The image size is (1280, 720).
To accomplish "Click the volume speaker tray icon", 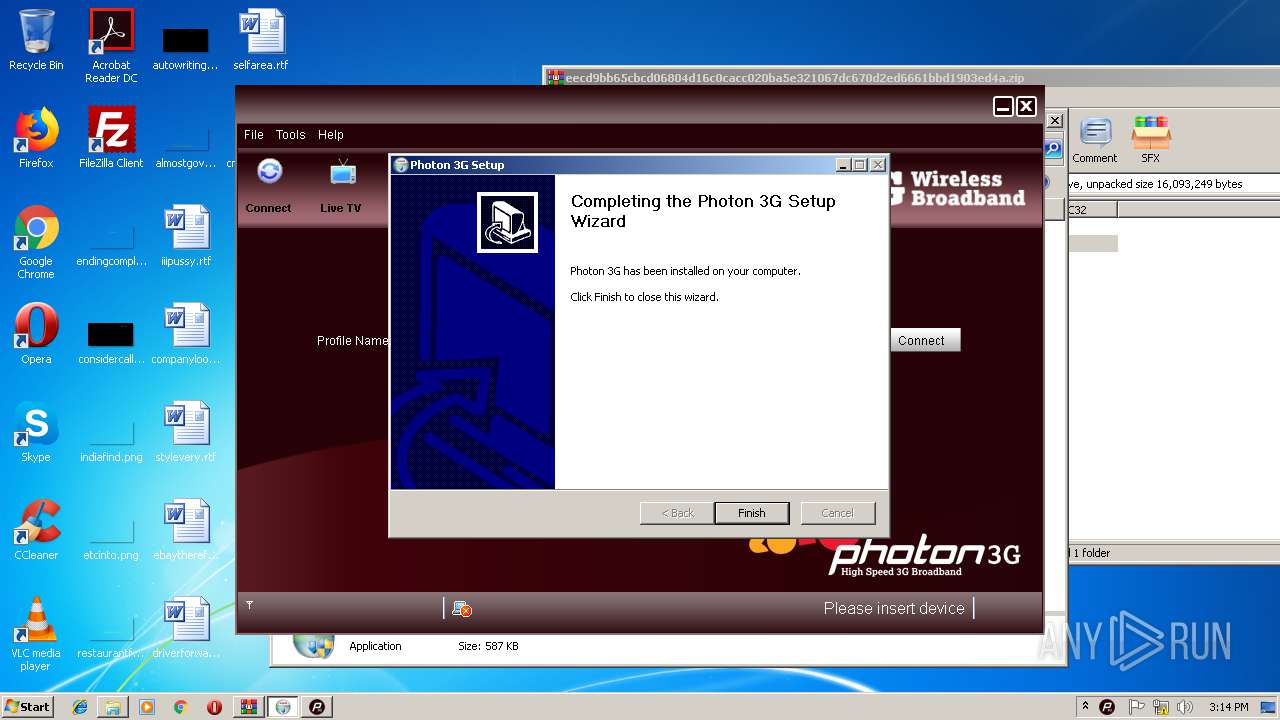I will tap(1183, 707).
